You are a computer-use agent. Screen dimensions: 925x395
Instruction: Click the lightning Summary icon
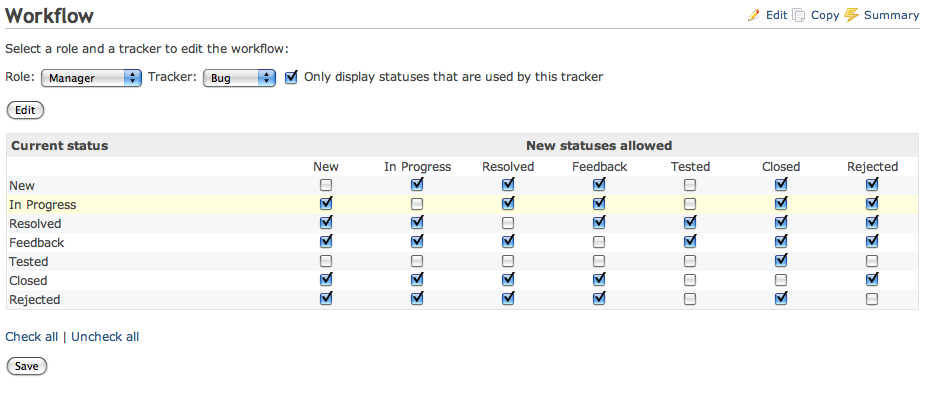[851, 15]
